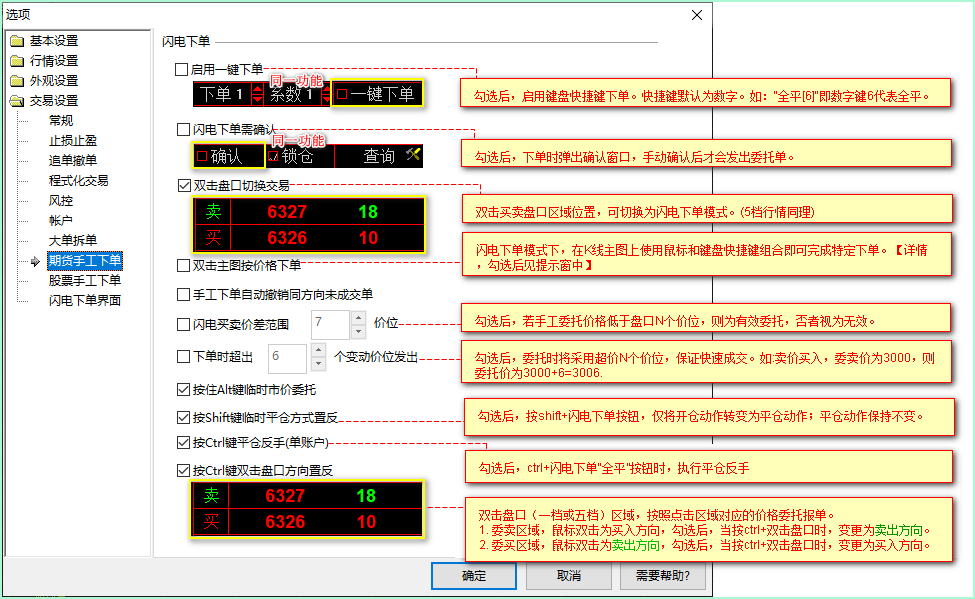The image size is (975, 599).
Task: Decrease the 闪电买卖价差范围 value with down arrow
Action: (358, 332)
